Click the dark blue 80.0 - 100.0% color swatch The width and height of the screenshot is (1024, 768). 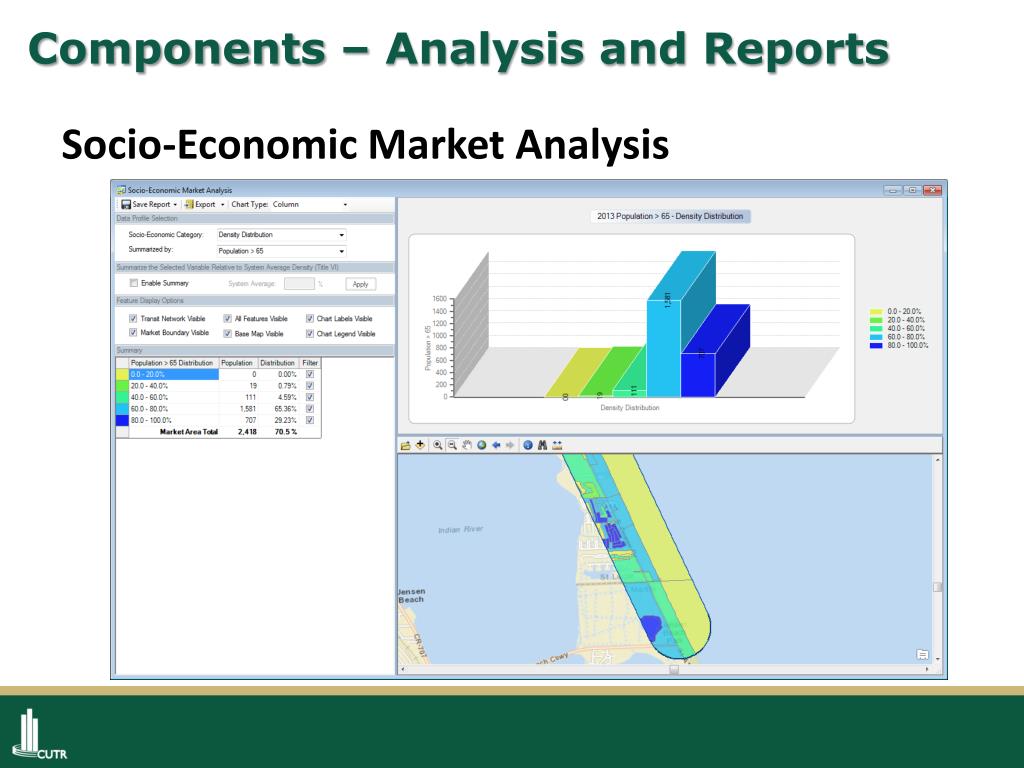point(122,420)
